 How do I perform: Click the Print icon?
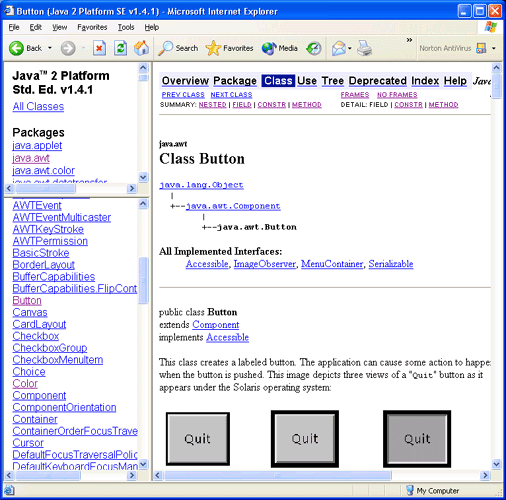point(364,48)
